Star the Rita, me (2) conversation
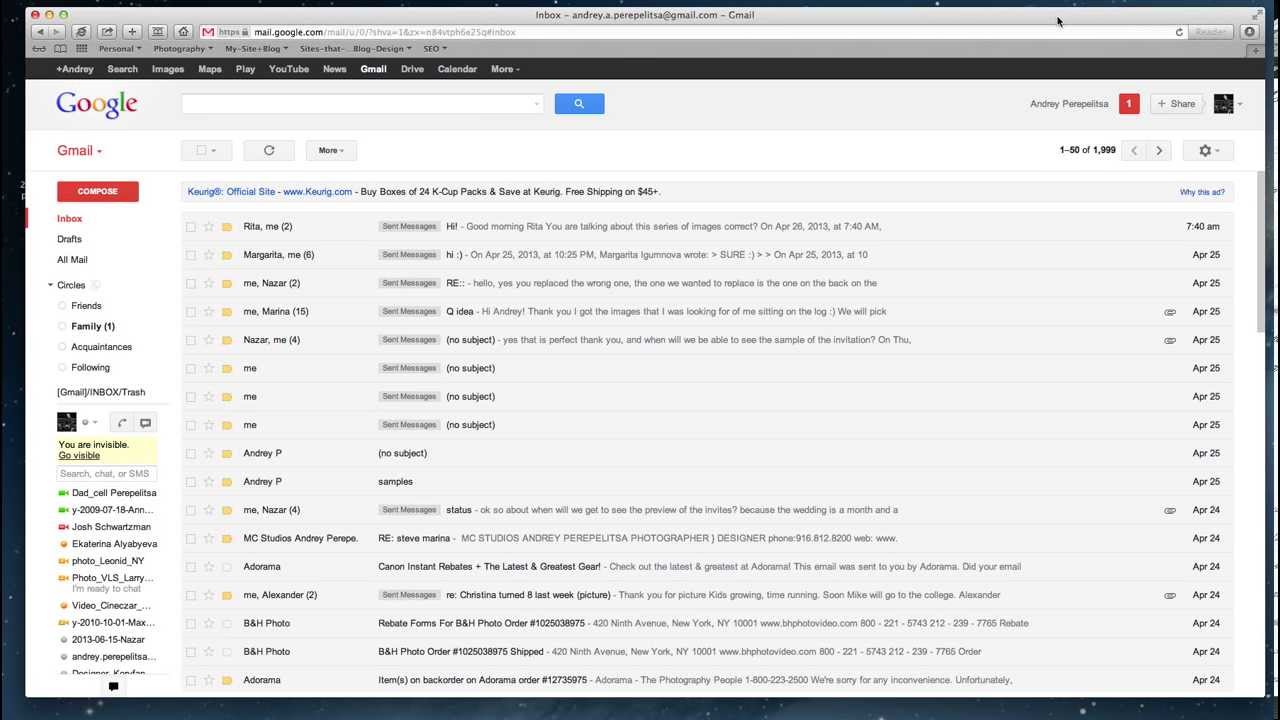 209,227
